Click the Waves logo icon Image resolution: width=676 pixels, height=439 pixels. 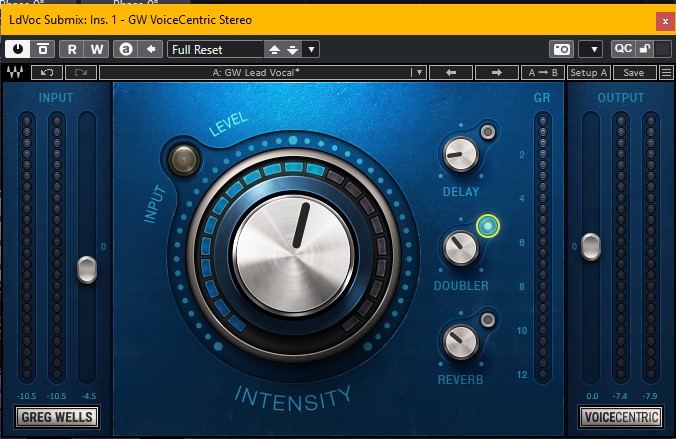tap(15, 72)
